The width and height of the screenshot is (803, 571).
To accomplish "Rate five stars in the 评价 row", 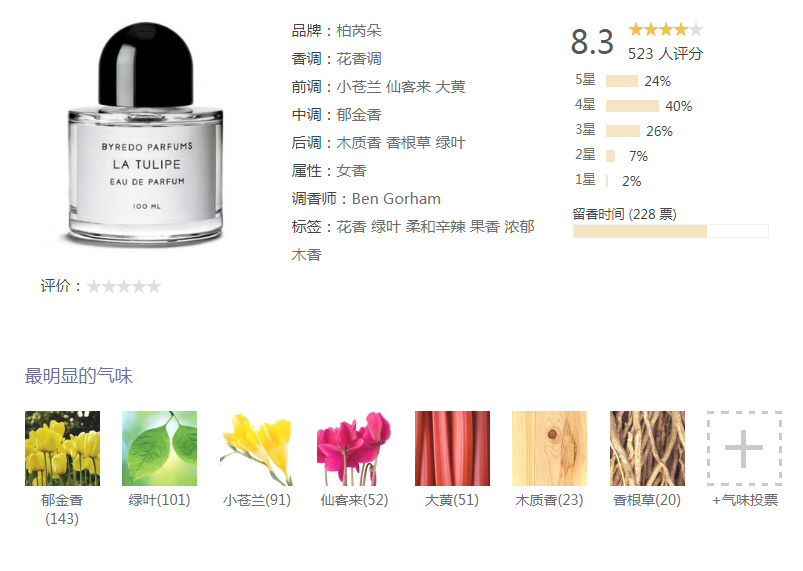I will point(154,286).
